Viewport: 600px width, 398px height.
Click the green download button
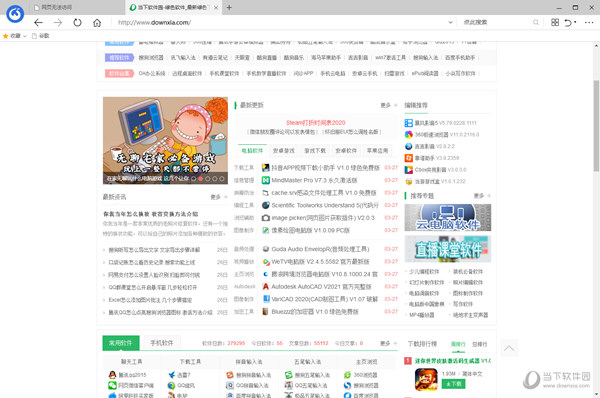tap(453, 384)
